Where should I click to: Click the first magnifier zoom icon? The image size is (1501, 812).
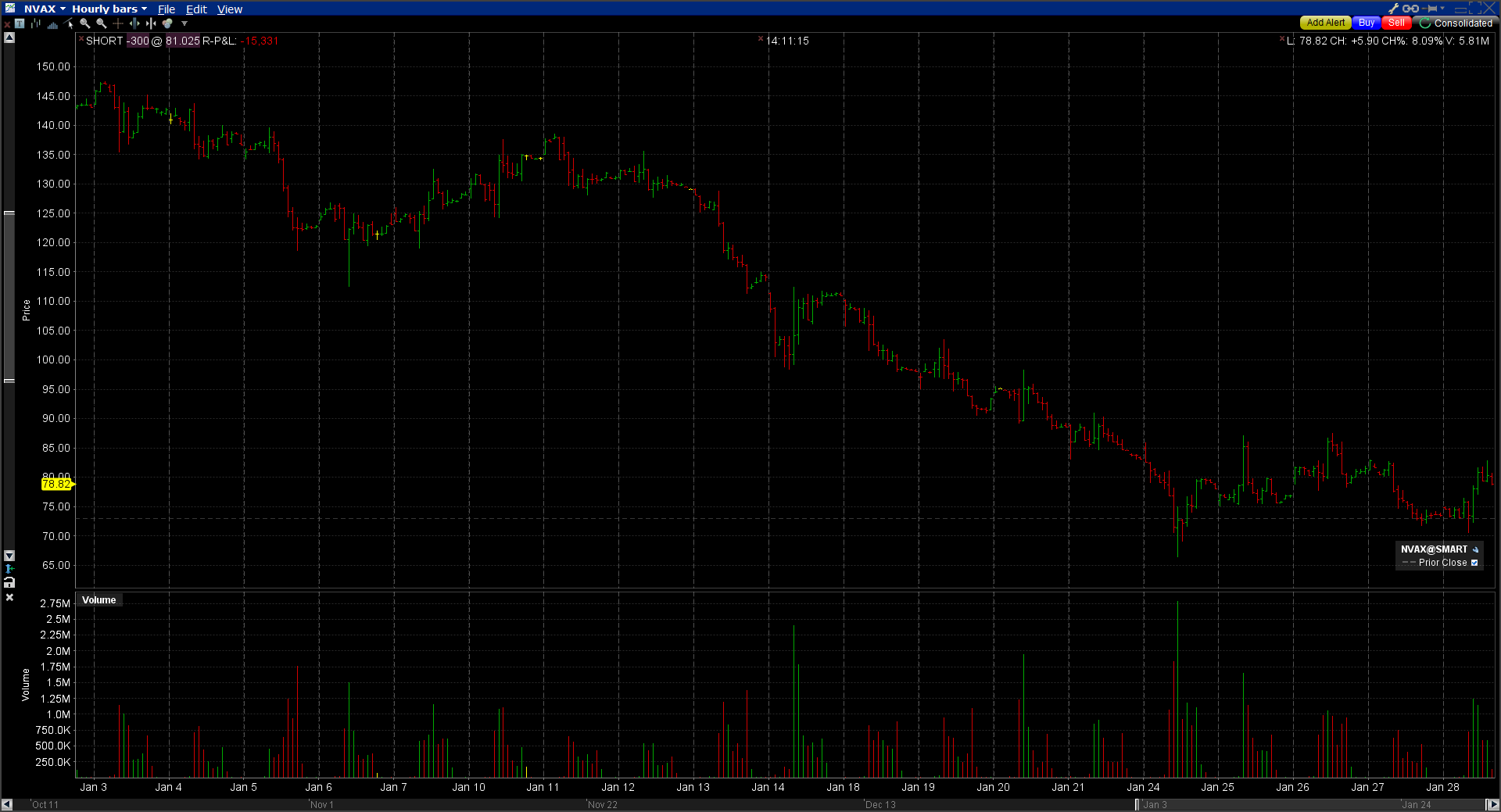[85, 23]
